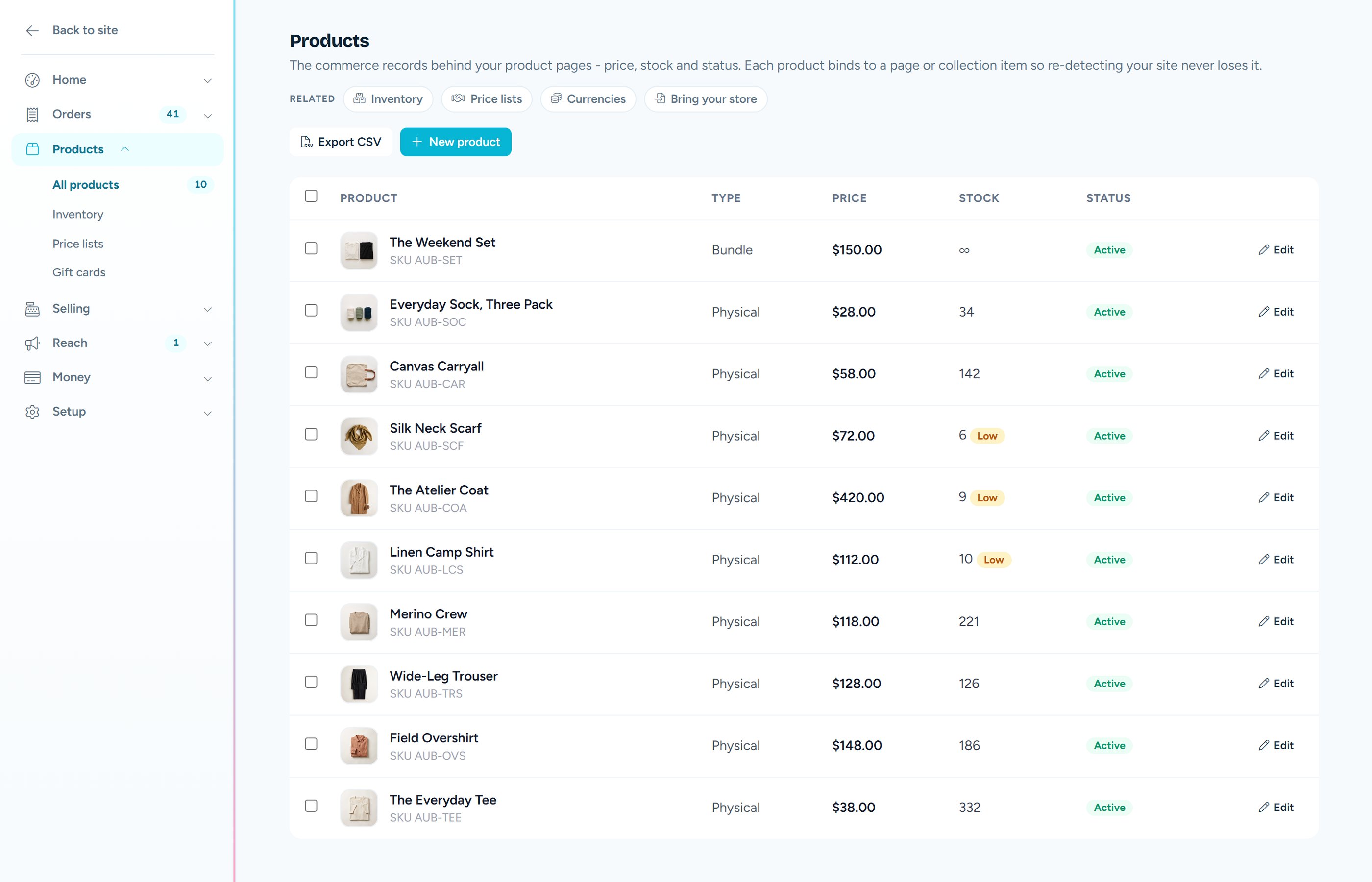Open the Inventory submenu item
Image resolution: width=1372 pixels, height=882 pixels.
coord(78,214)
